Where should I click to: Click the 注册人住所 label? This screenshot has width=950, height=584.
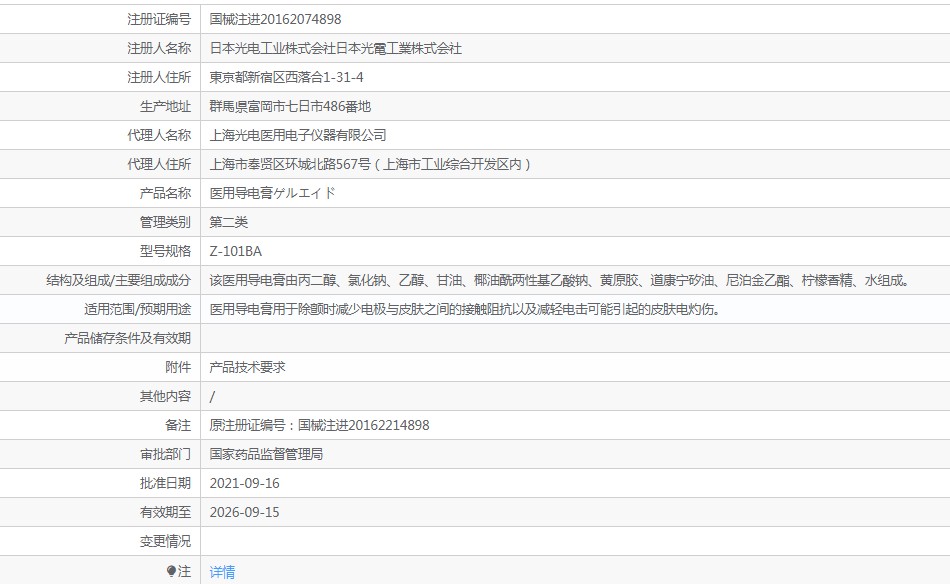pos(159,78)
